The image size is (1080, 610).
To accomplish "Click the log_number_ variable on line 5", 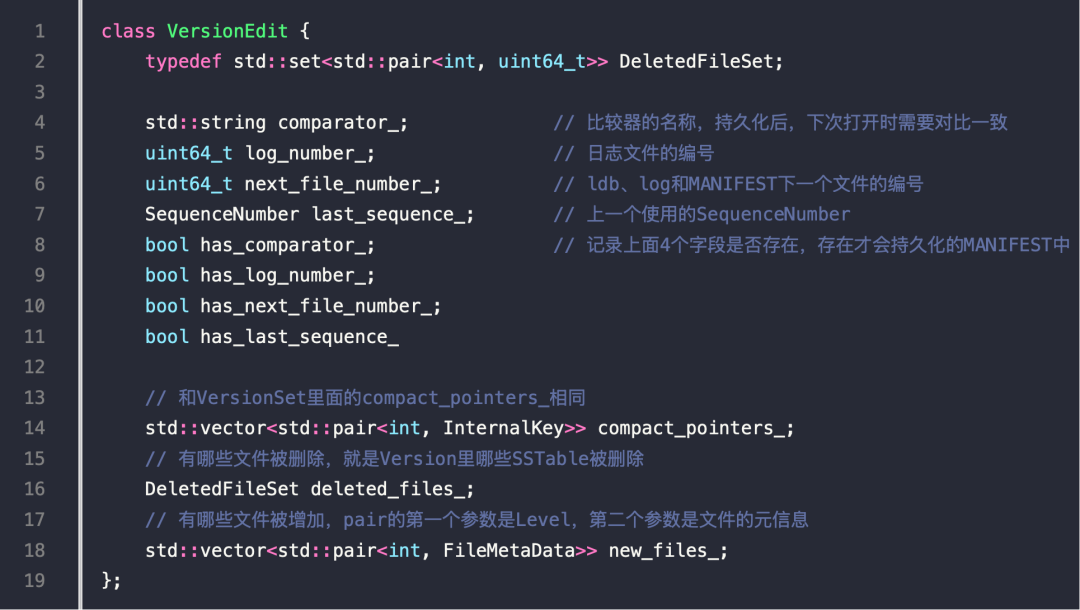I will pos(305,154).
